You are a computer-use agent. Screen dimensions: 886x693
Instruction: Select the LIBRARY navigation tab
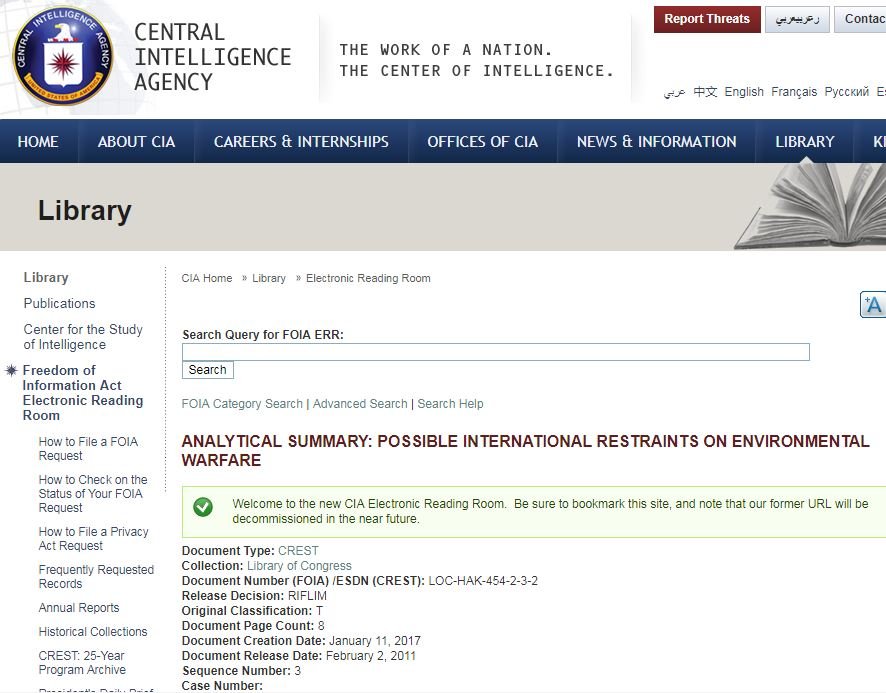(804, 142)
